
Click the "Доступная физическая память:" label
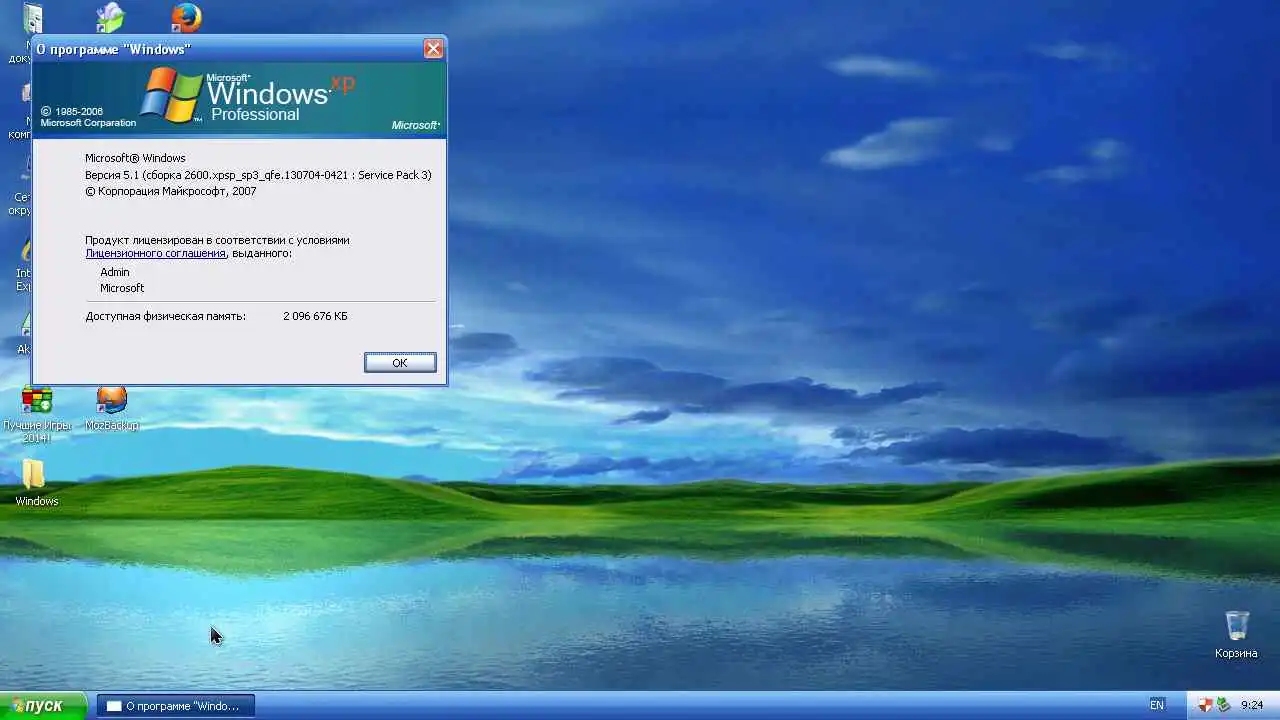(165, 316)
